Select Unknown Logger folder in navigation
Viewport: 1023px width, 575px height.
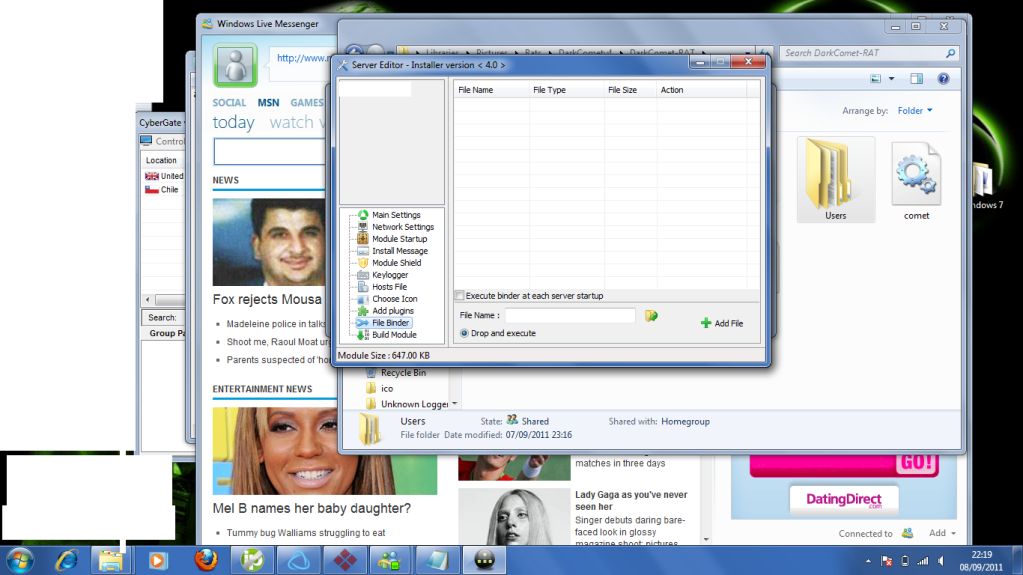[414, 404]
